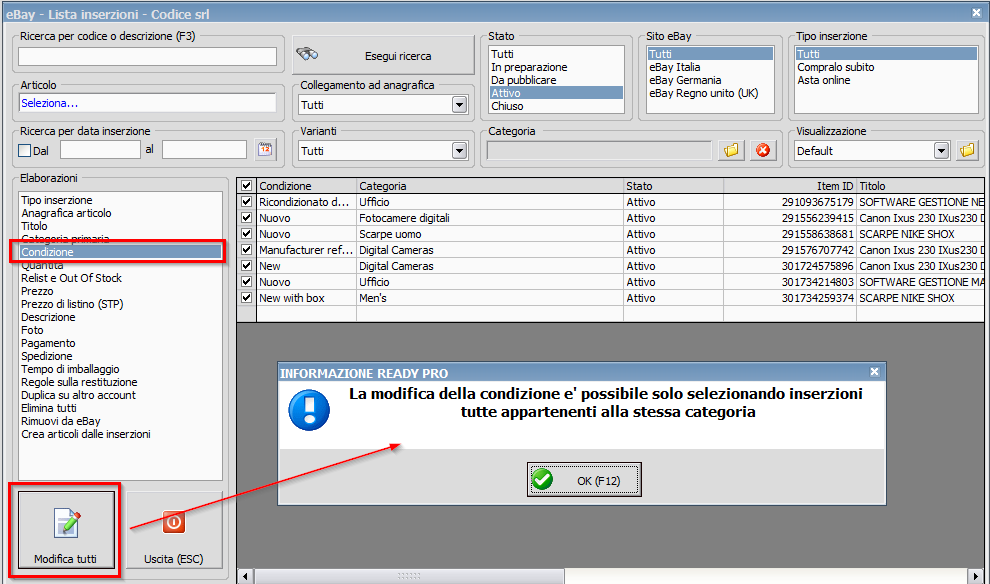Click the Seleziona... article link
This screenshot has height=584, width=990.
coord(49,103)
